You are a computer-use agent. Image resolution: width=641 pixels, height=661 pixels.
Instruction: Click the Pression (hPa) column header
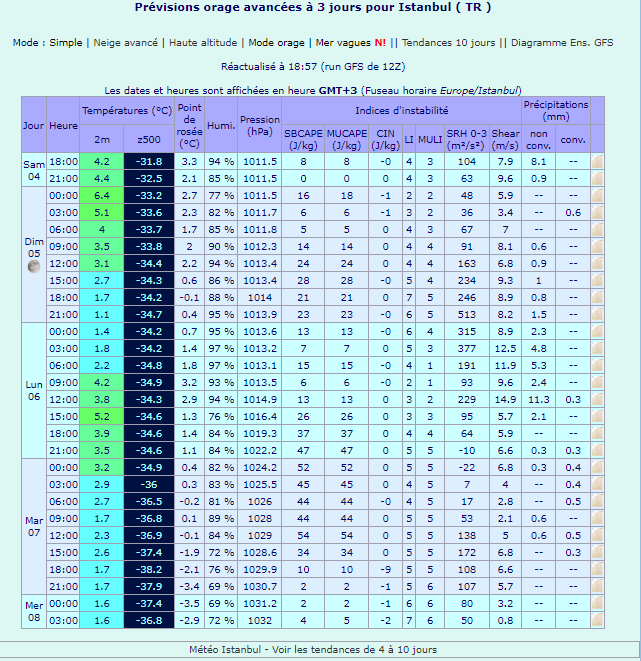pyautogui.click(x=260, y=125)
